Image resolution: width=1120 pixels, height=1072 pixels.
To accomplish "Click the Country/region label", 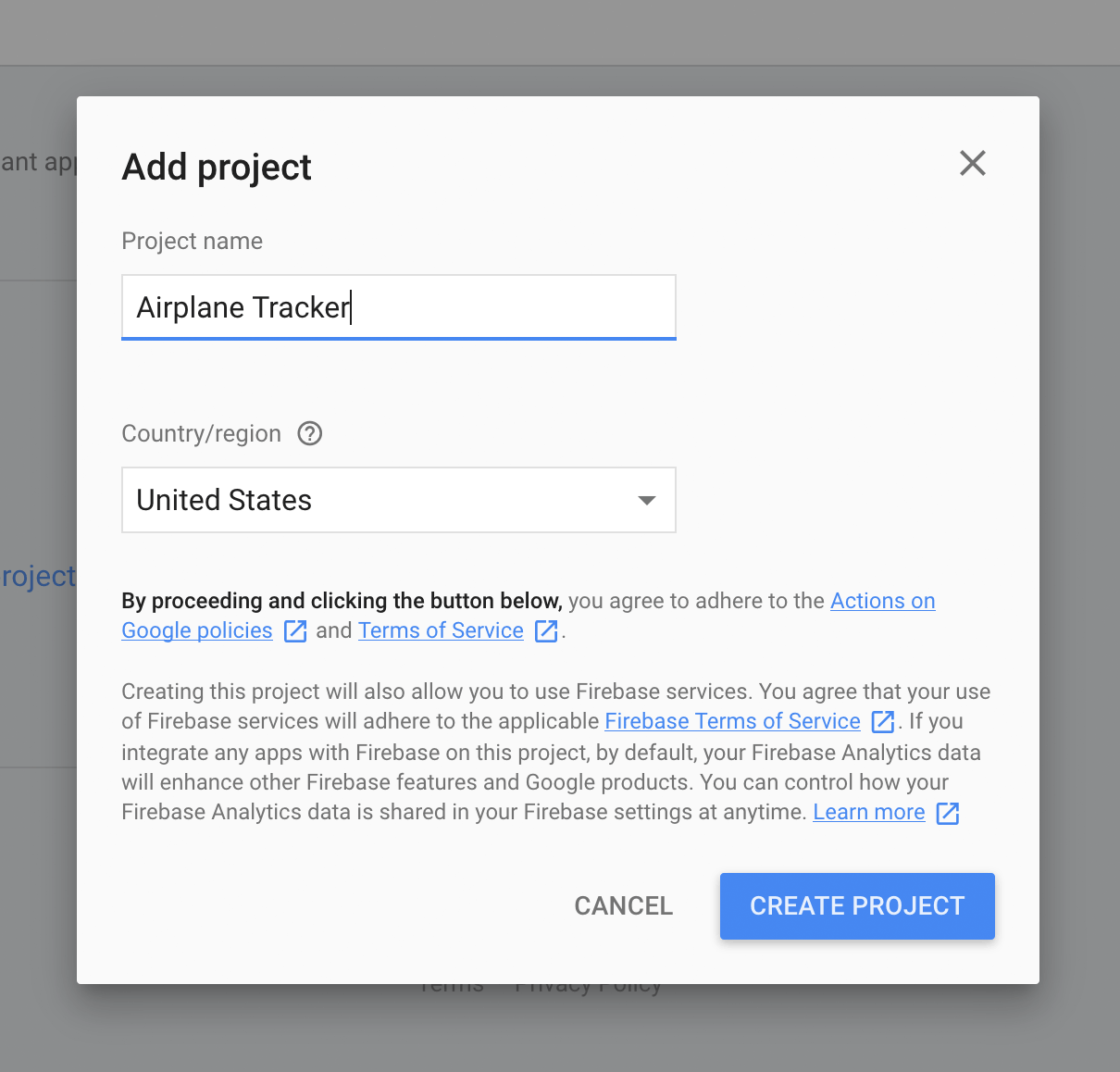I will click(x=202, y=433).
